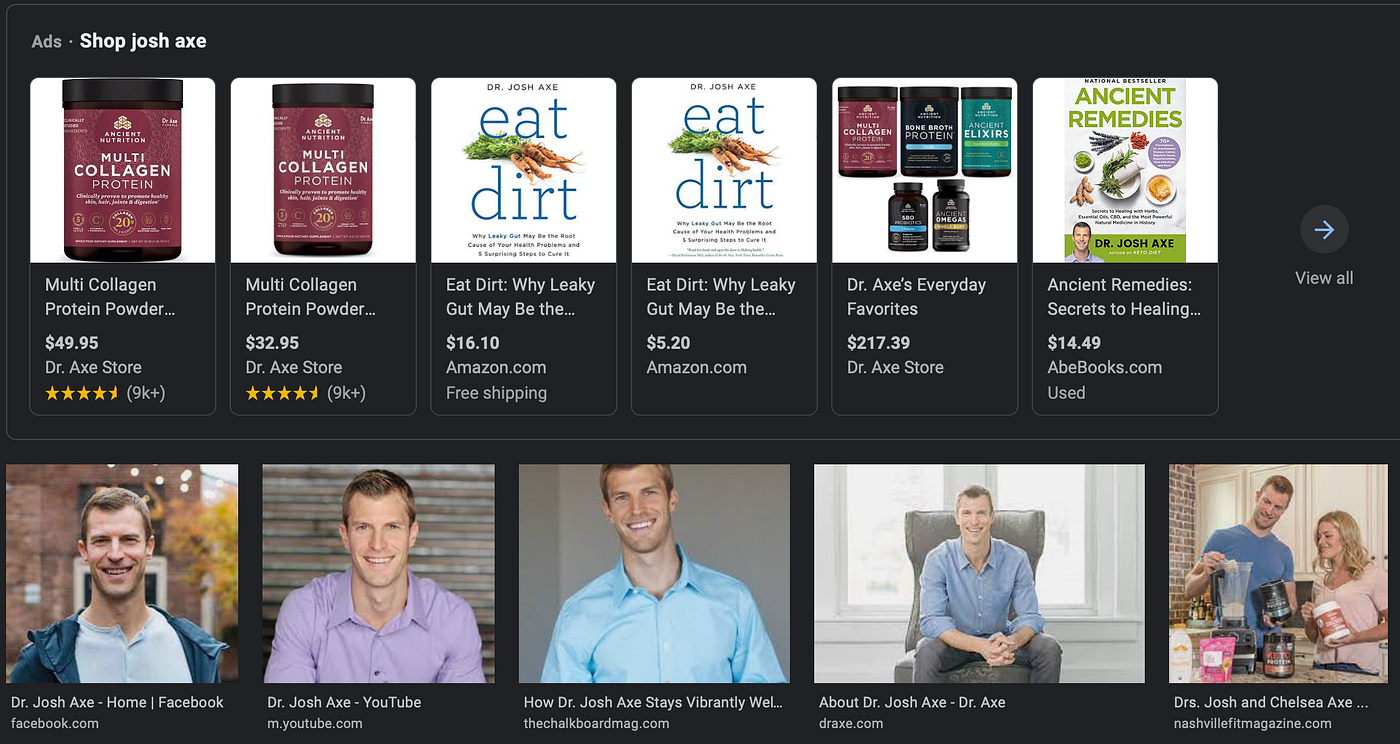Viewport: 1400px width, 744px height.
Task: Open the photo above the Facebook result
Action: click(122, 573)
